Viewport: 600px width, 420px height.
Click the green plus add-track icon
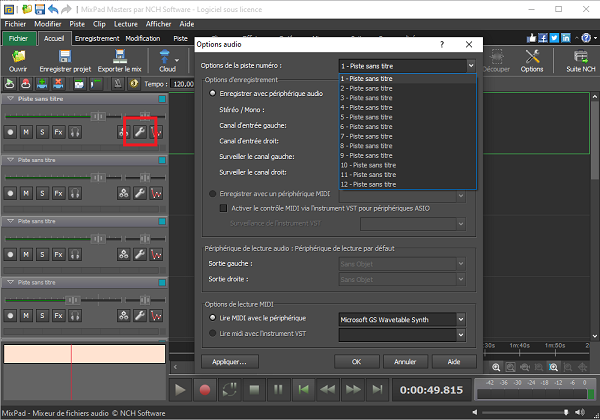(x=42, y=83)
